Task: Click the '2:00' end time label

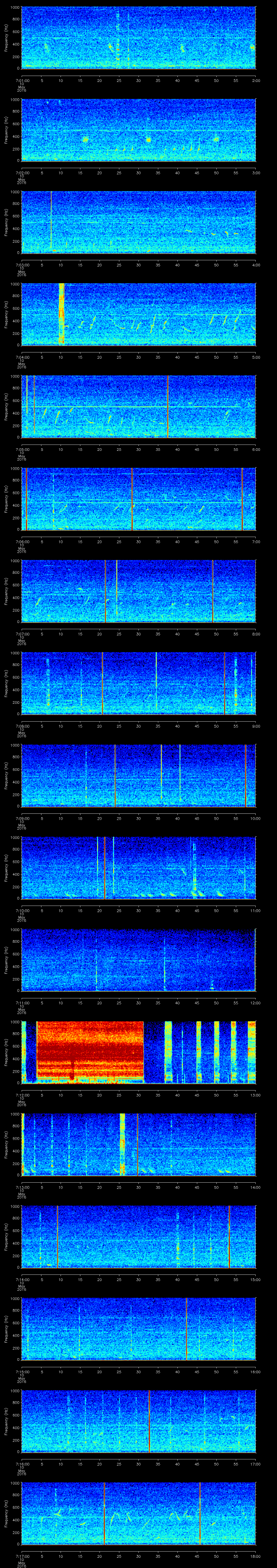Action: point(256,80)
